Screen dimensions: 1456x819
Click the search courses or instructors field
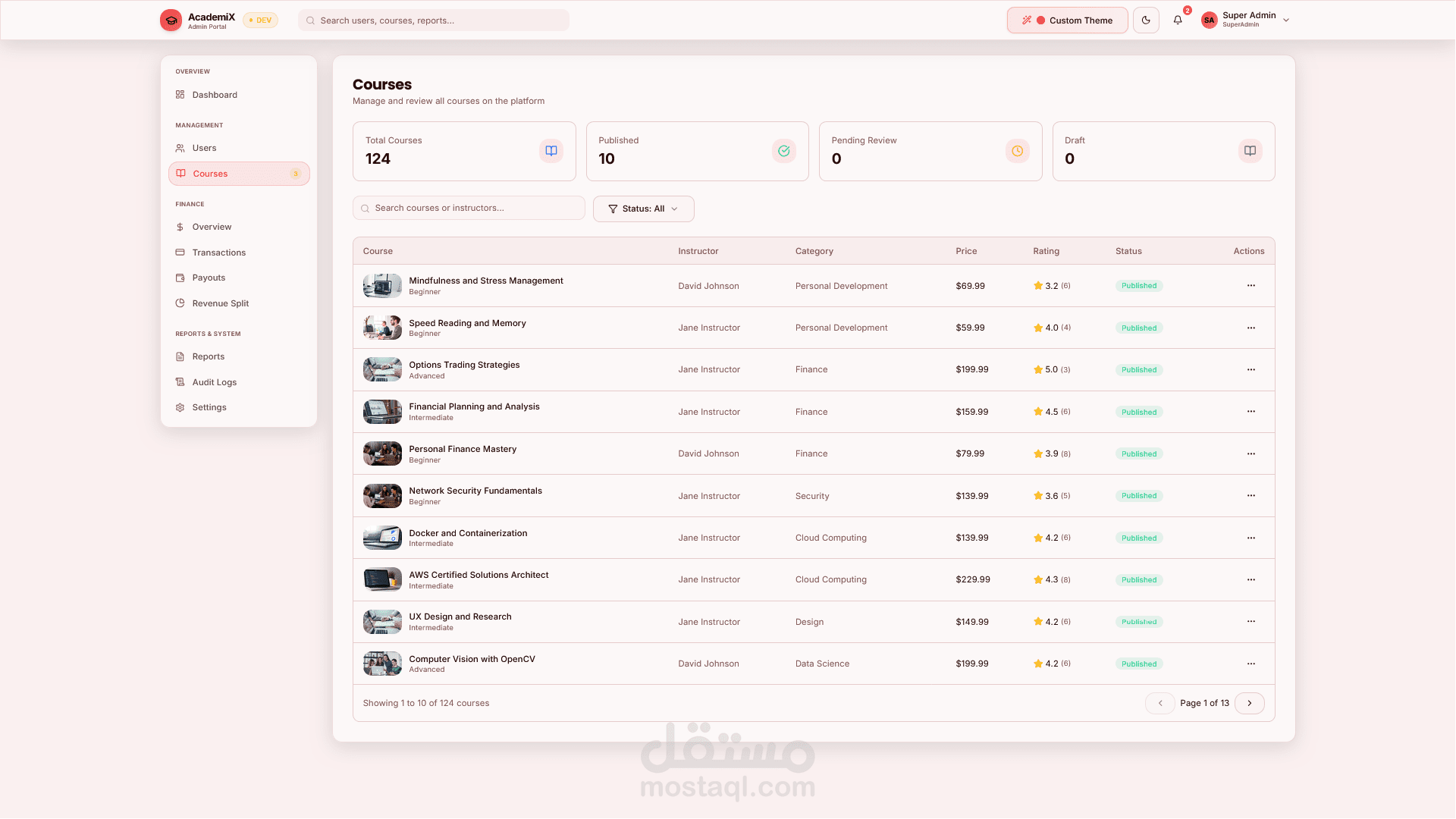469,208
